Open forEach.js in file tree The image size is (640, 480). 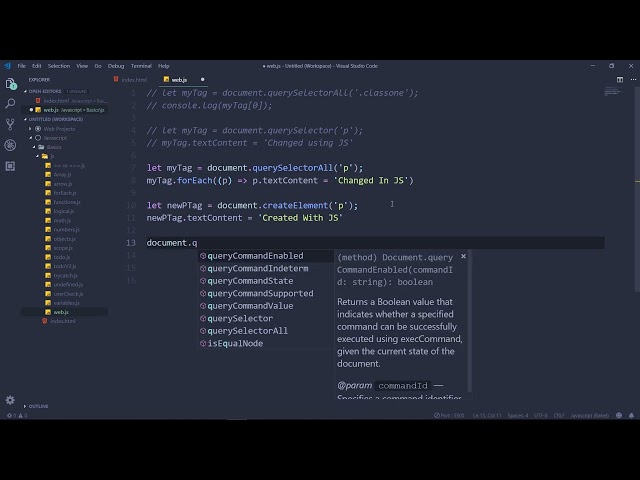(65, 193)
